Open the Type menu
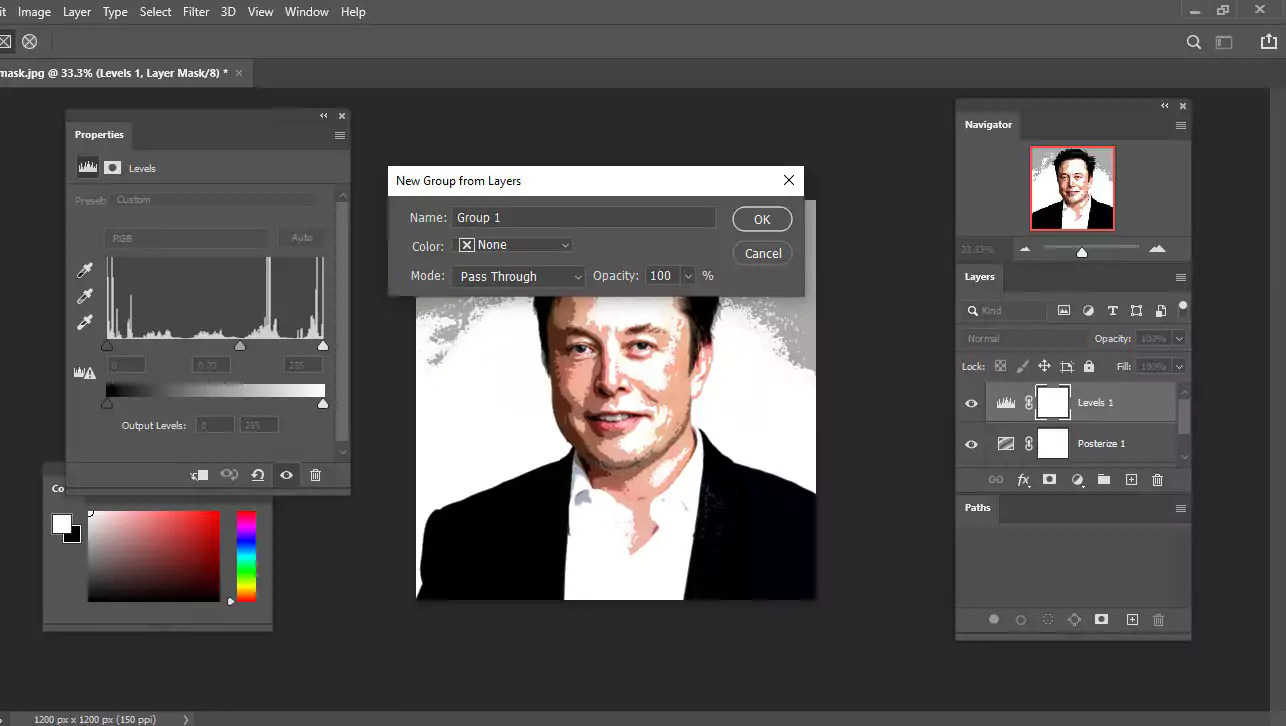 click(115, 12)
